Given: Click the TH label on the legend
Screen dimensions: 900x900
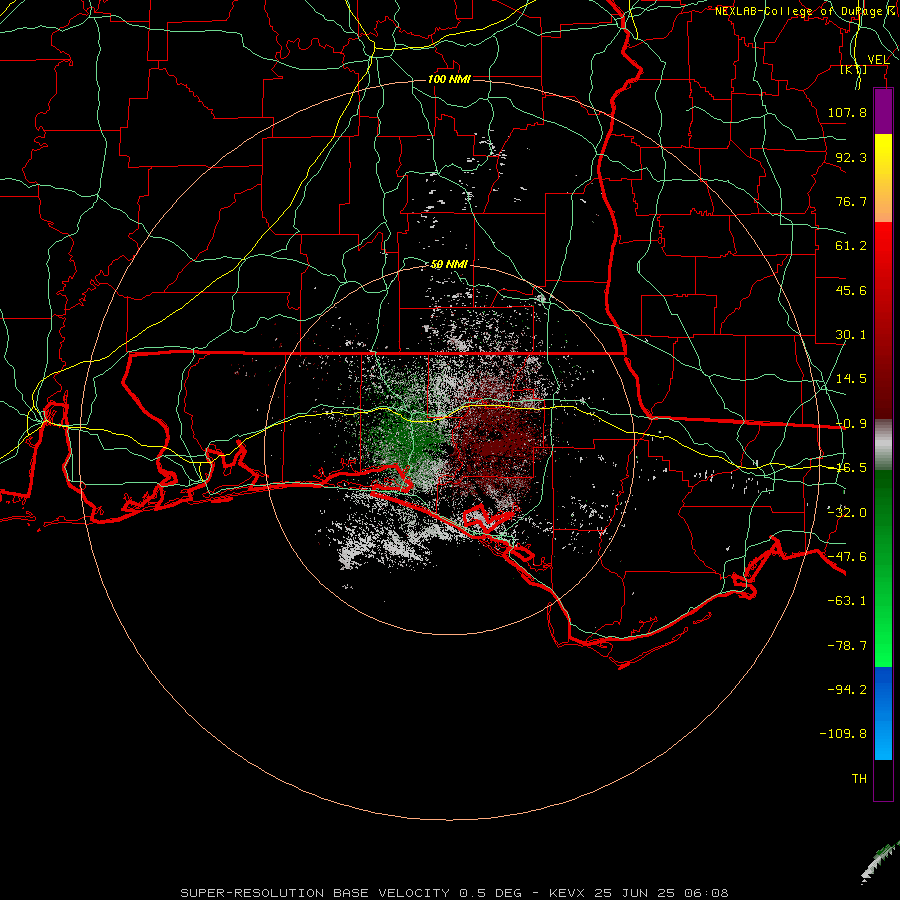Looking at the screenshot, I should pos(859,779).
